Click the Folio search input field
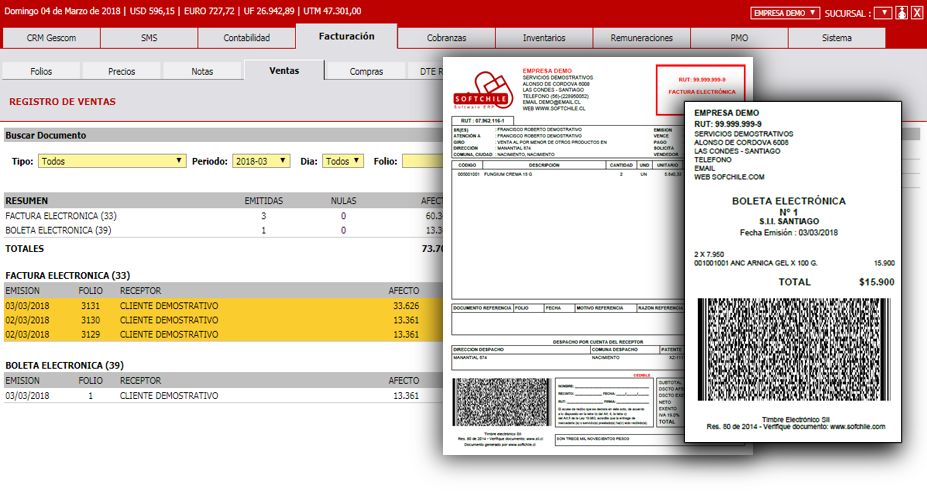 422,161
